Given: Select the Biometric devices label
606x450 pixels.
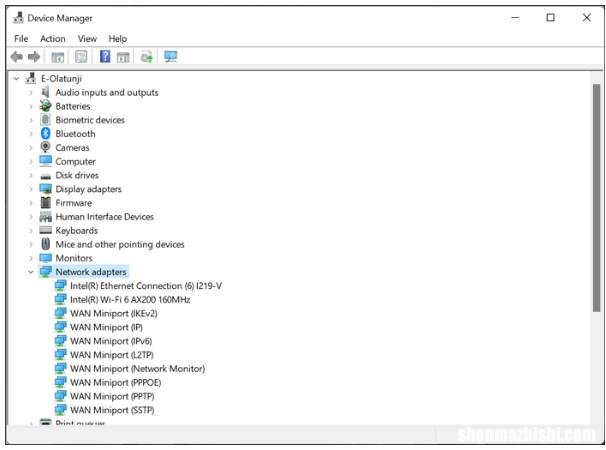Looking at the screenshot, I should point(90,120).
